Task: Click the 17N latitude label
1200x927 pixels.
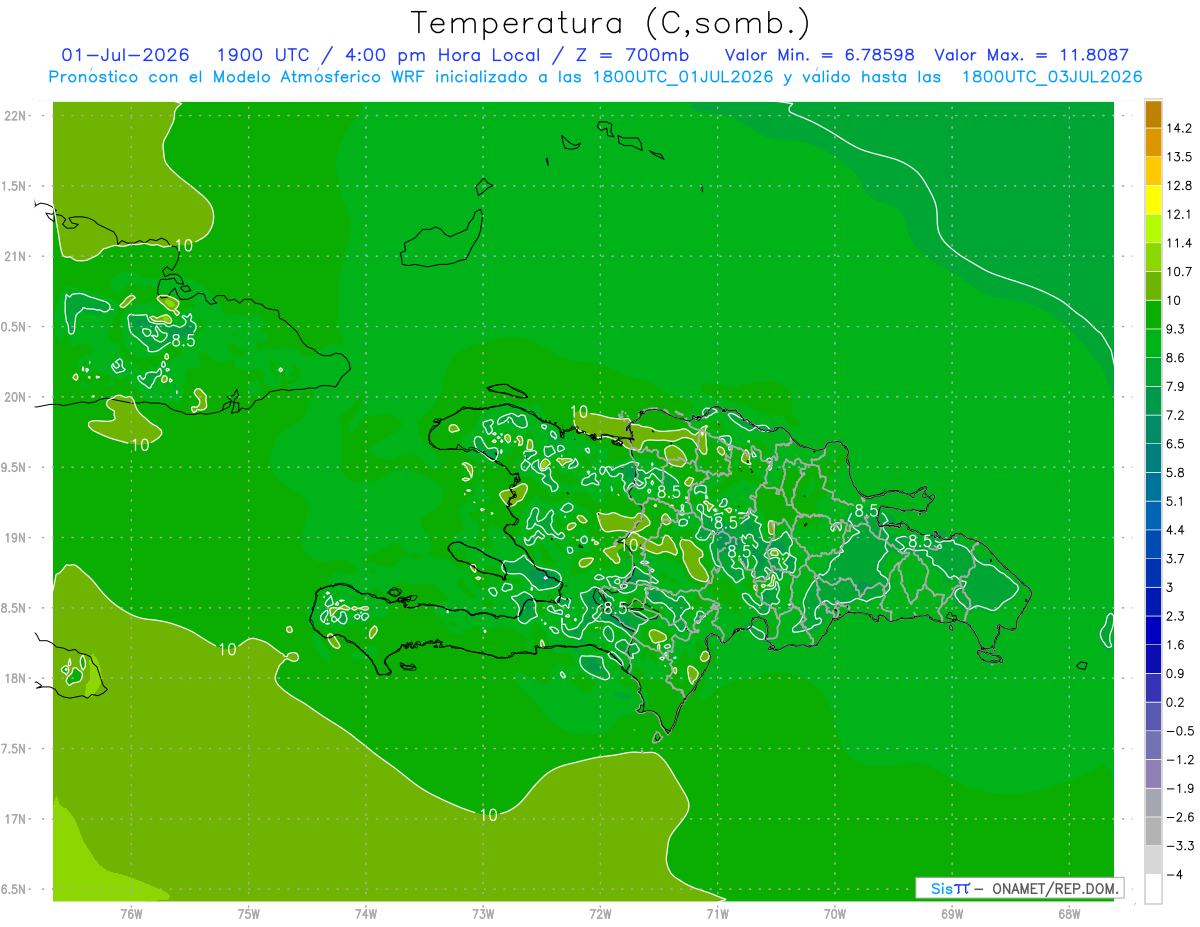Action: (x=15, y=819)
